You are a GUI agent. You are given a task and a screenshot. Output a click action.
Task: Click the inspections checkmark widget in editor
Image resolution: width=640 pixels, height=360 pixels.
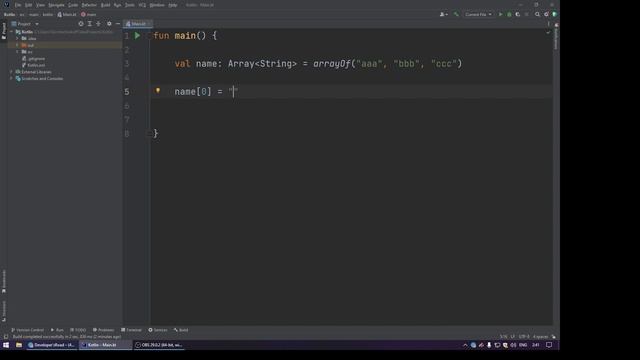click(x=548, y=32)
